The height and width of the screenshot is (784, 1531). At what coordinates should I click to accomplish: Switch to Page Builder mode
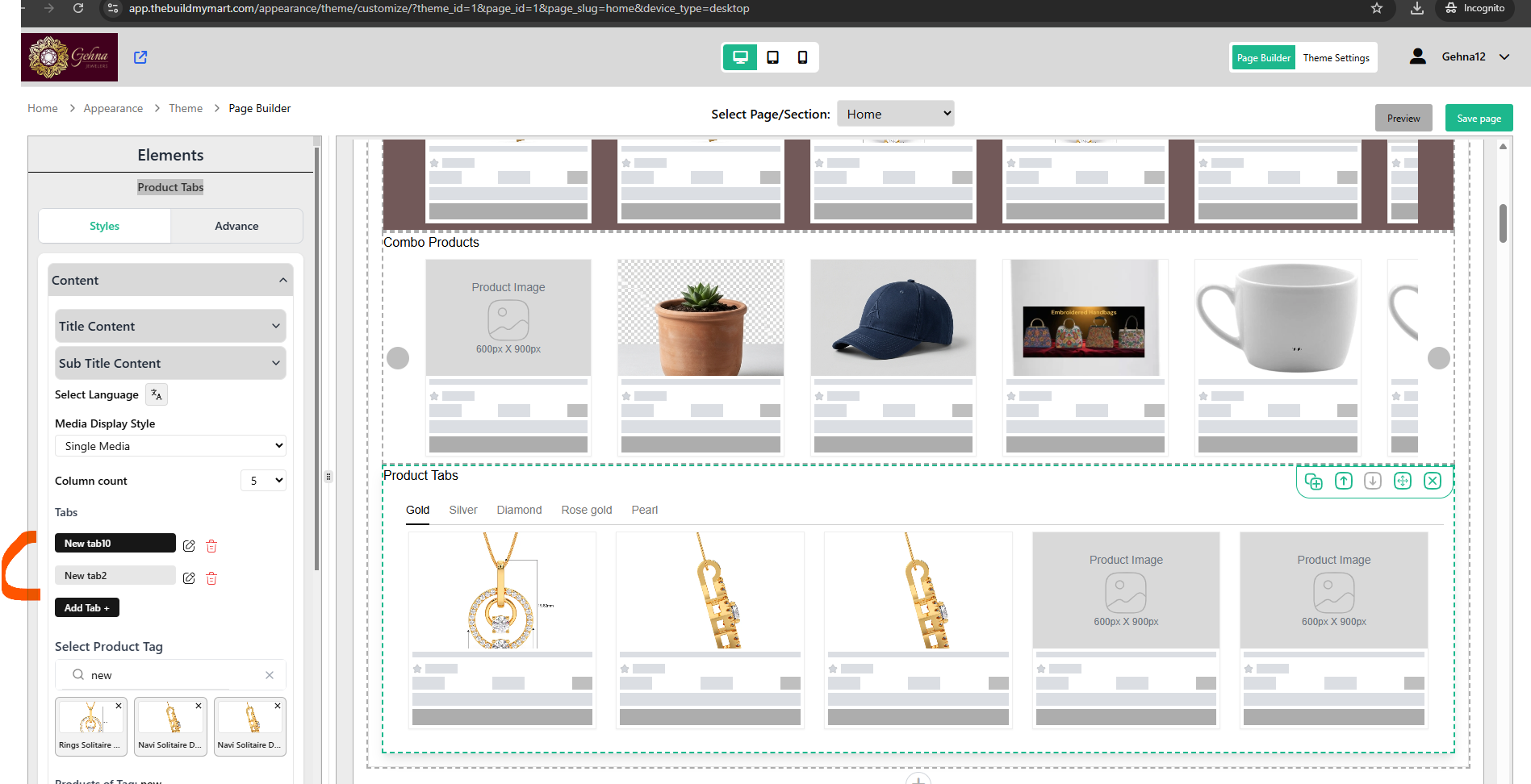click(x=1263, y=57)
